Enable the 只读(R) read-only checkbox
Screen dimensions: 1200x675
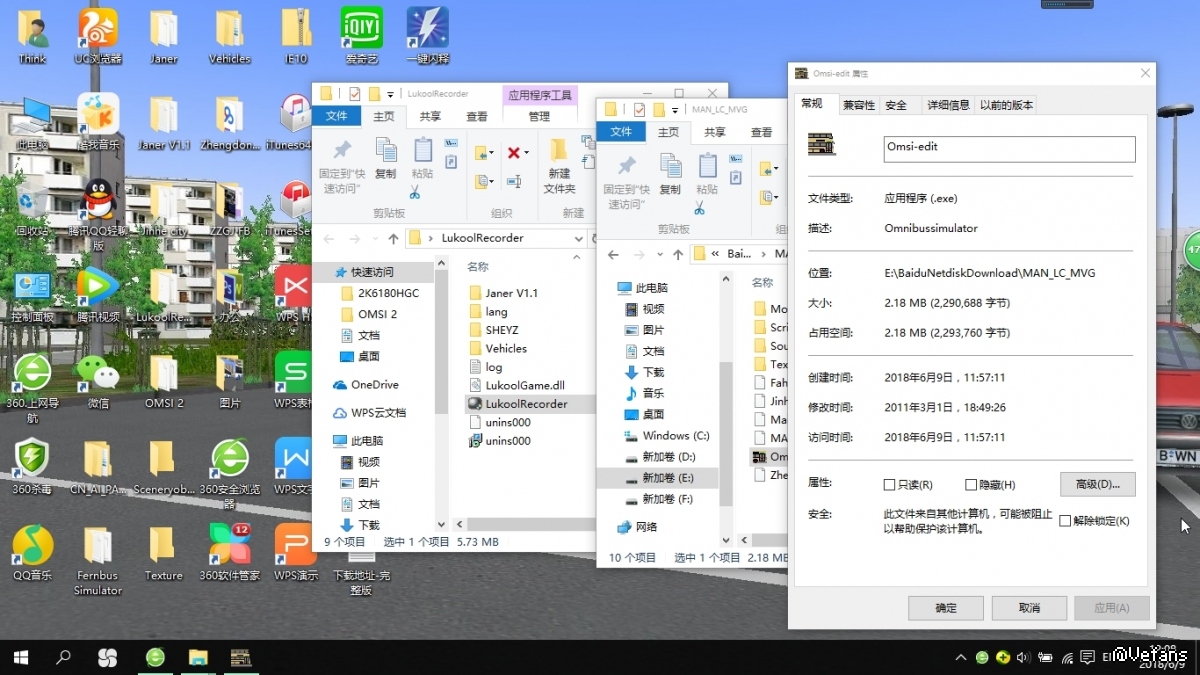tap(890, 485)
